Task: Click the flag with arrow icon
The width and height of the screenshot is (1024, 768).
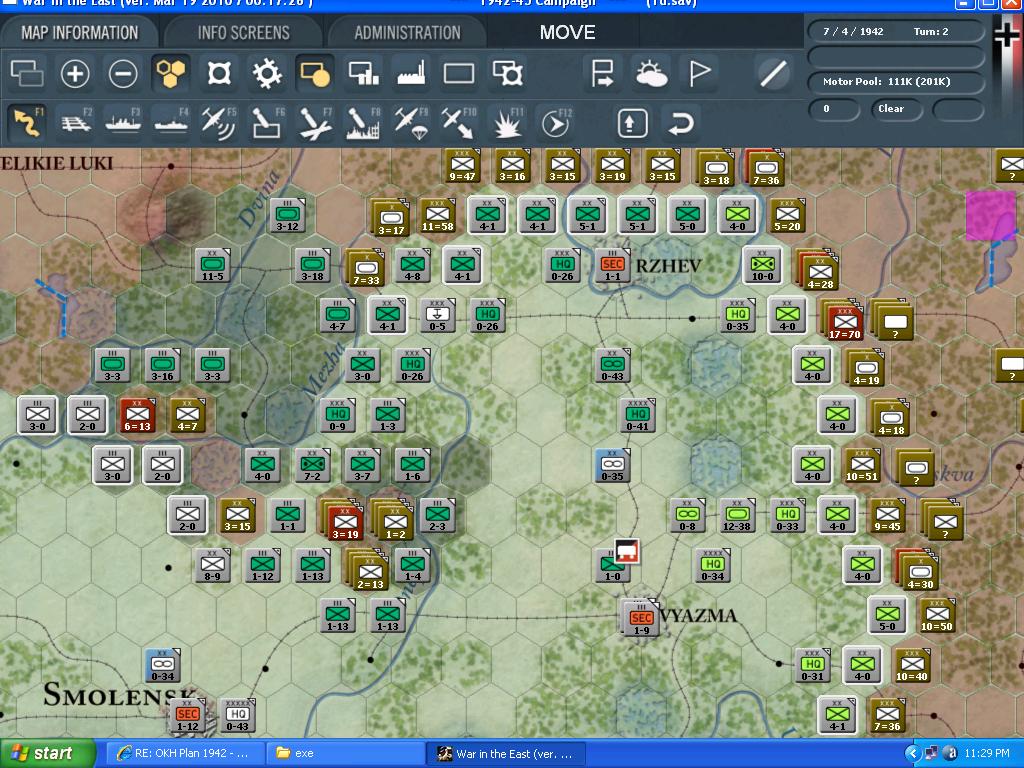Action: click(x=602, y=73)
